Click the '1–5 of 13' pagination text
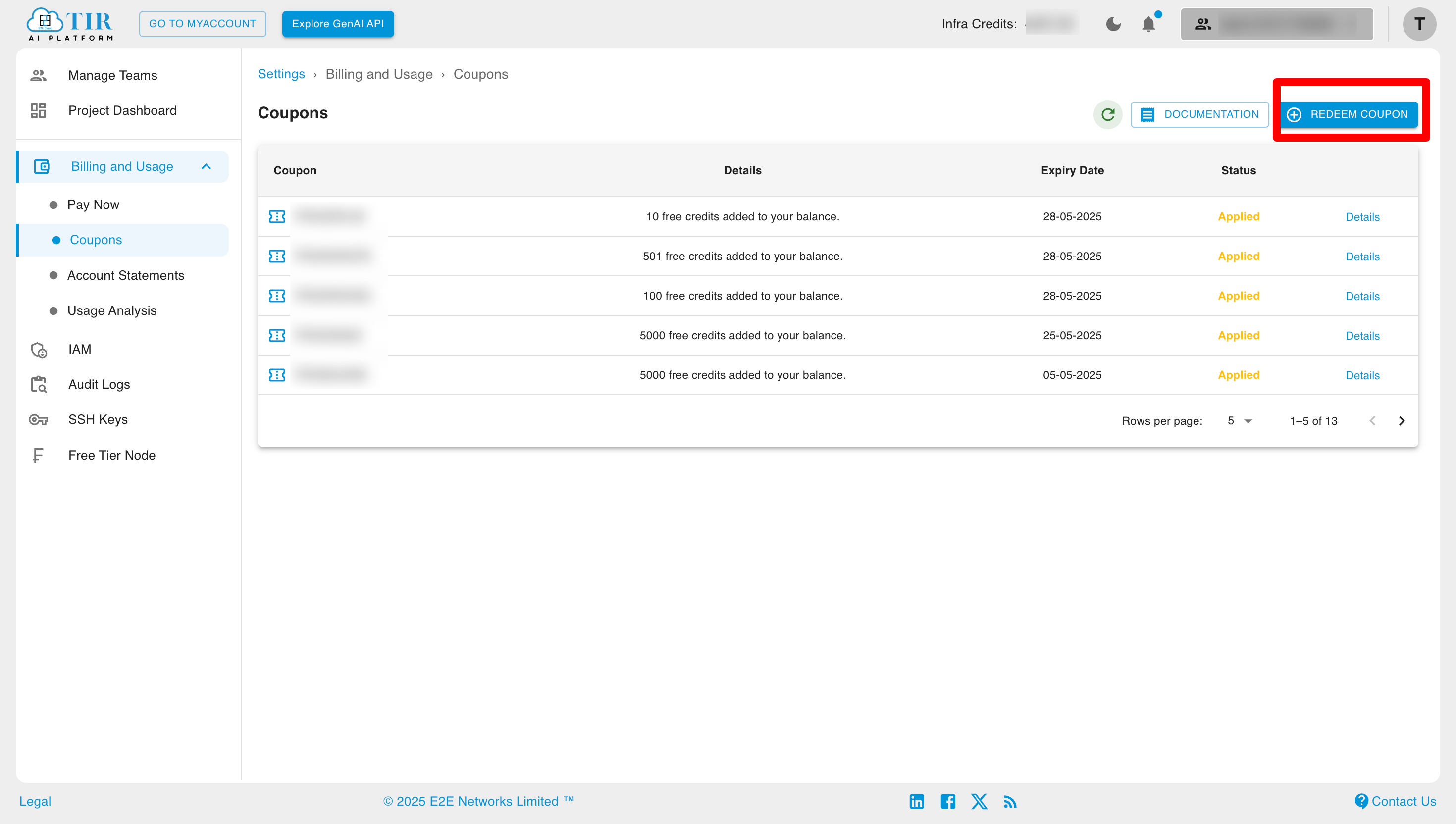This screenshot has height=824, width=1456. point(1313,420)
